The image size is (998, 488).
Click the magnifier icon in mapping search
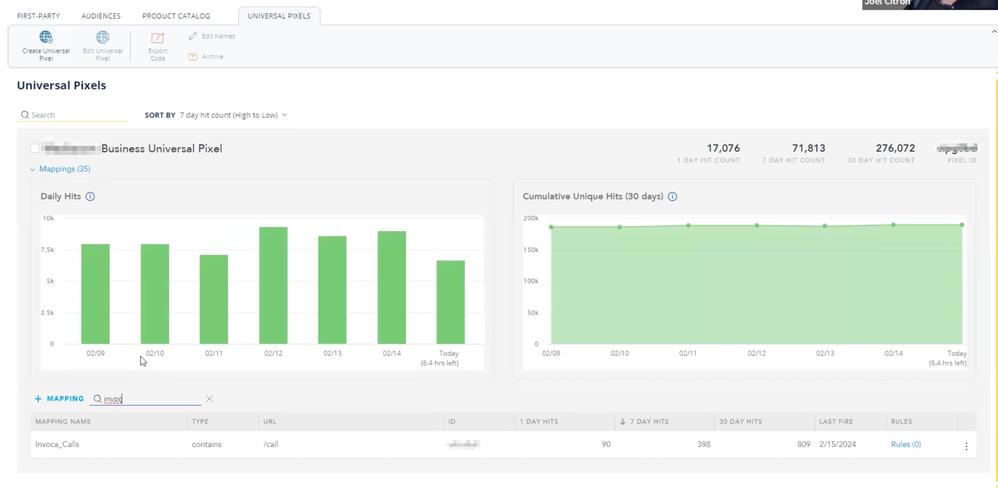pos(97,399)
